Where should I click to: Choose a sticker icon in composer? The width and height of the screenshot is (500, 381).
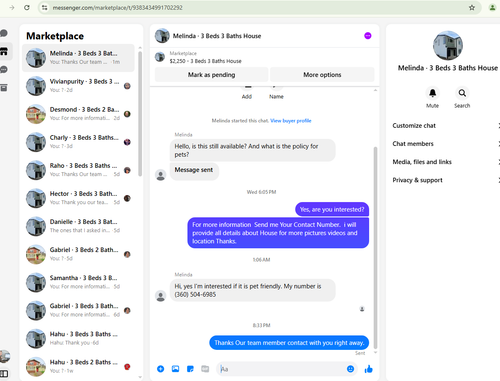[x=190, y=369]
